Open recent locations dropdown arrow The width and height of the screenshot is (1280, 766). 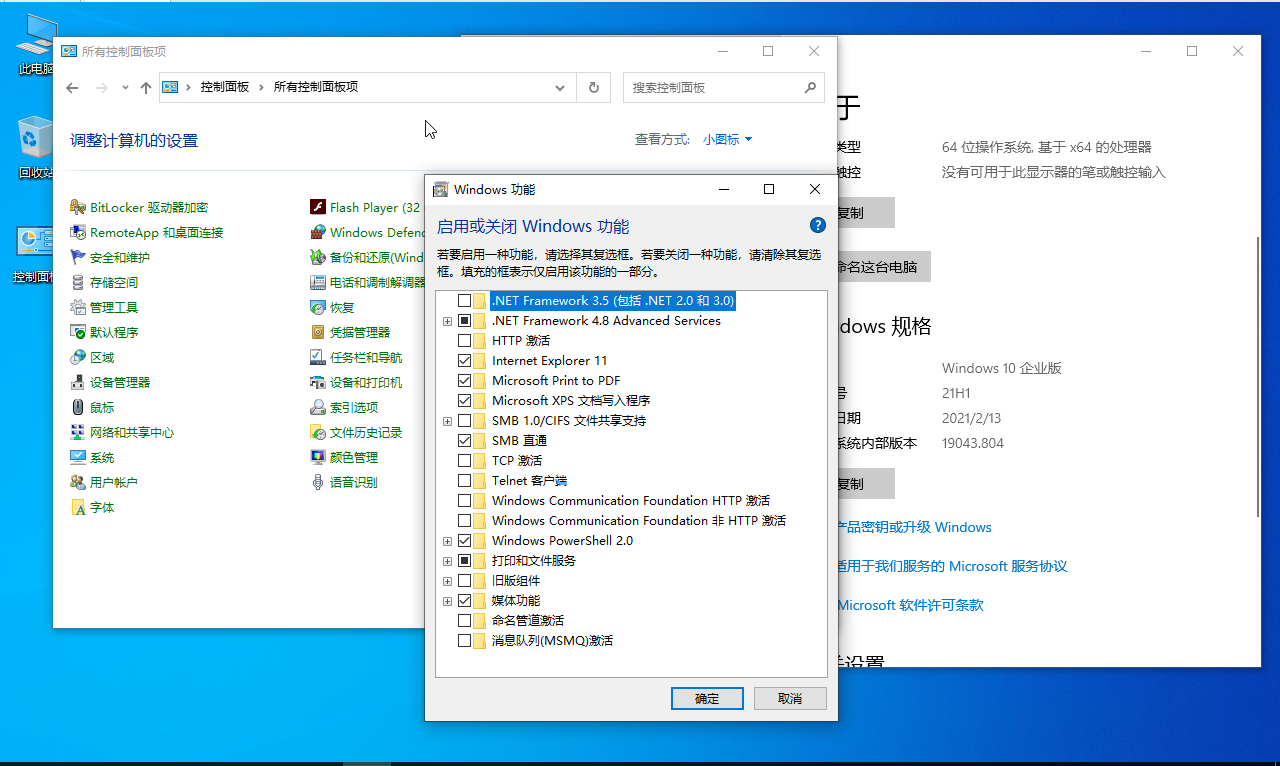tap(125, 88)
